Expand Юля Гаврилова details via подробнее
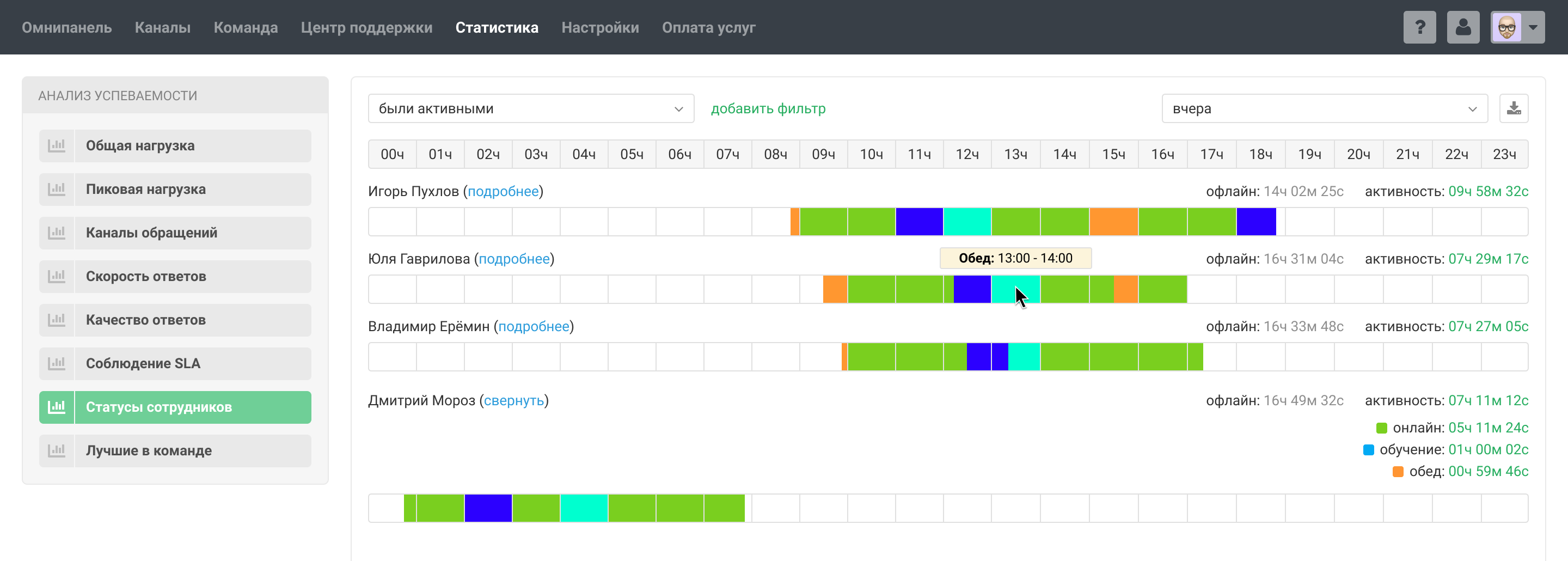The width and height of the screenshot is (1568, 561). (x=514, y=259)
